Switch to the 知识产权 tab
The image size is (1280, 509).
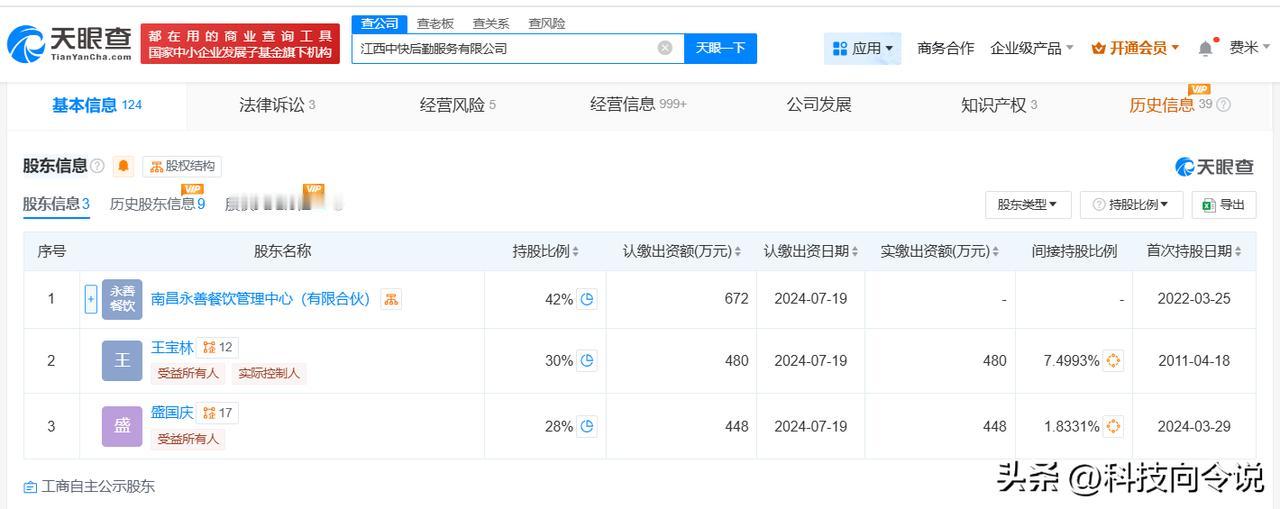click(x=999, y=105)
